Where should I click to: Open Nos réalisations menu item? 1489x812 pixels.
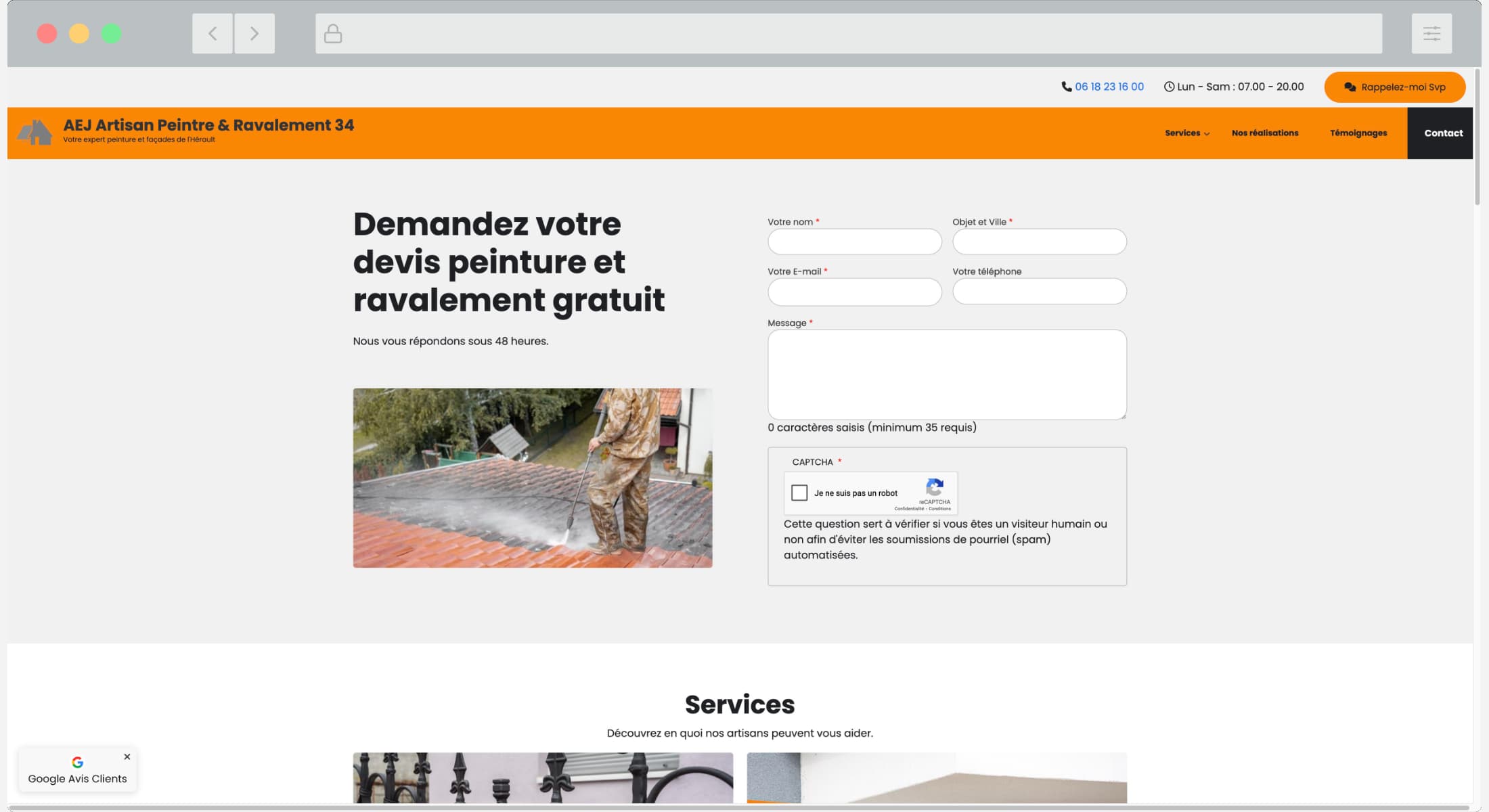click(x=1264, y=133)
